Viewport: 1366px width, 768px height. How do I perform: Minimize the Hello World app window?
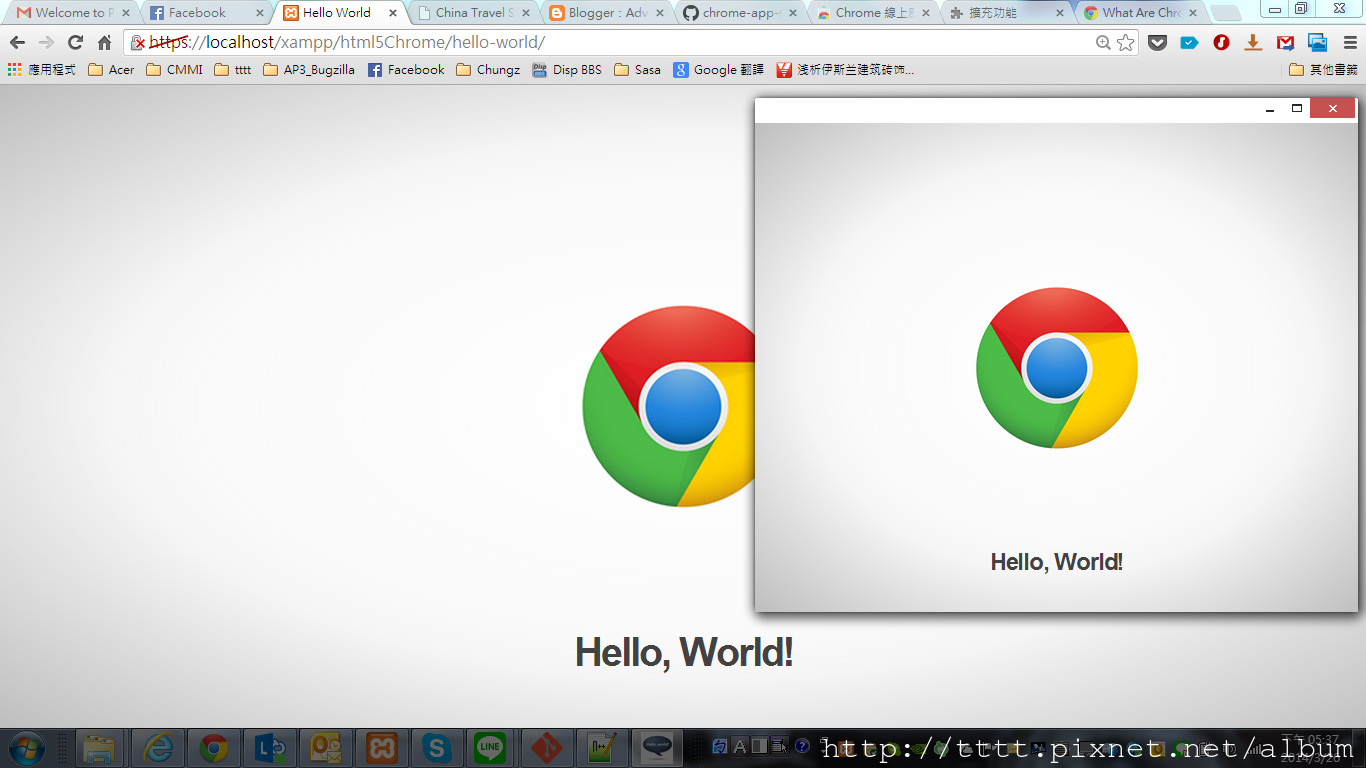[x=1270, y=109]
